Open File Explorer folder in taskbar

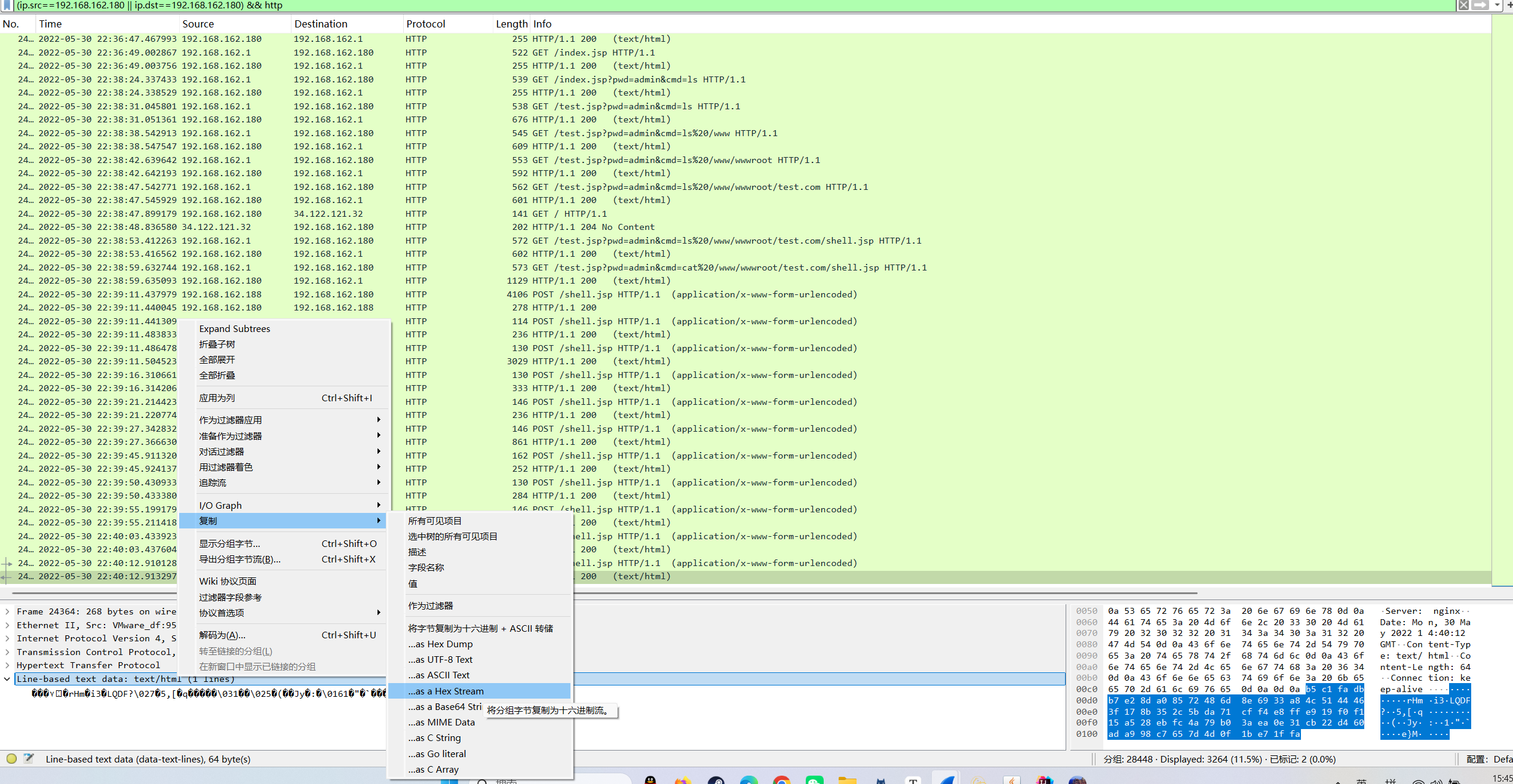tap(847, 780)
